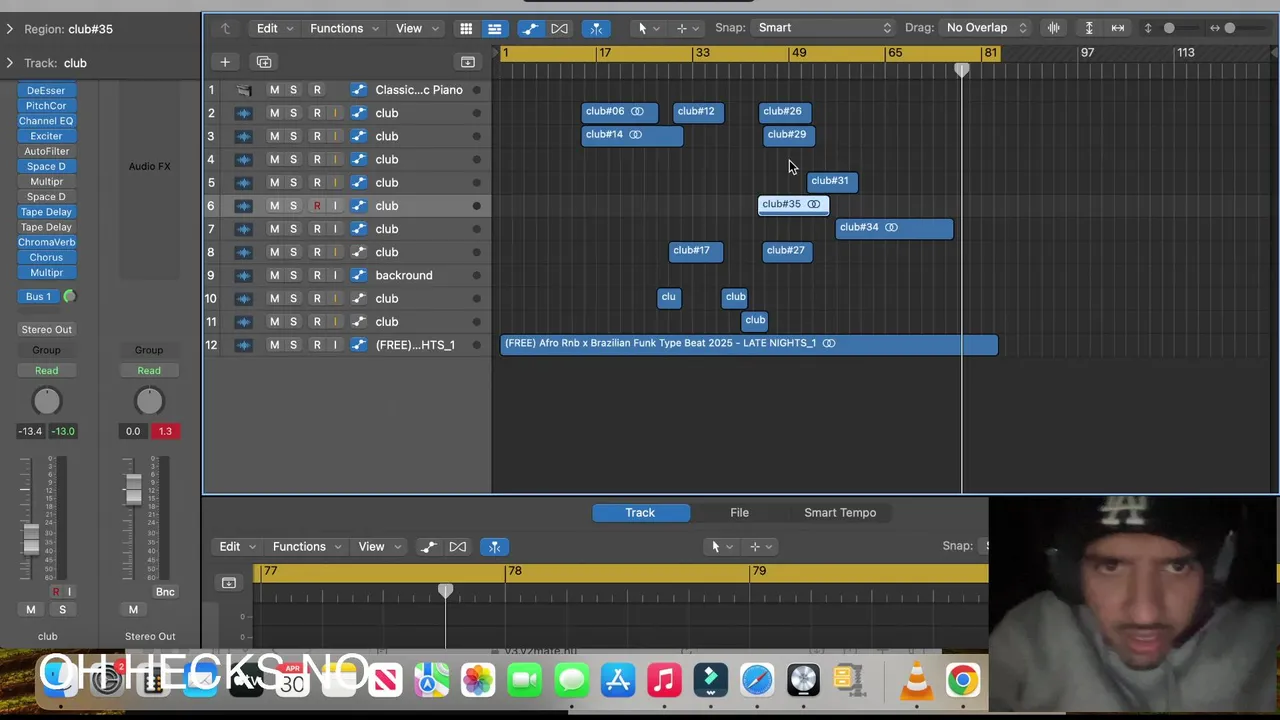The image size is (1280, 720).
Task: Open the Channel EQ plug-in slot
Action: coord(46,121)
